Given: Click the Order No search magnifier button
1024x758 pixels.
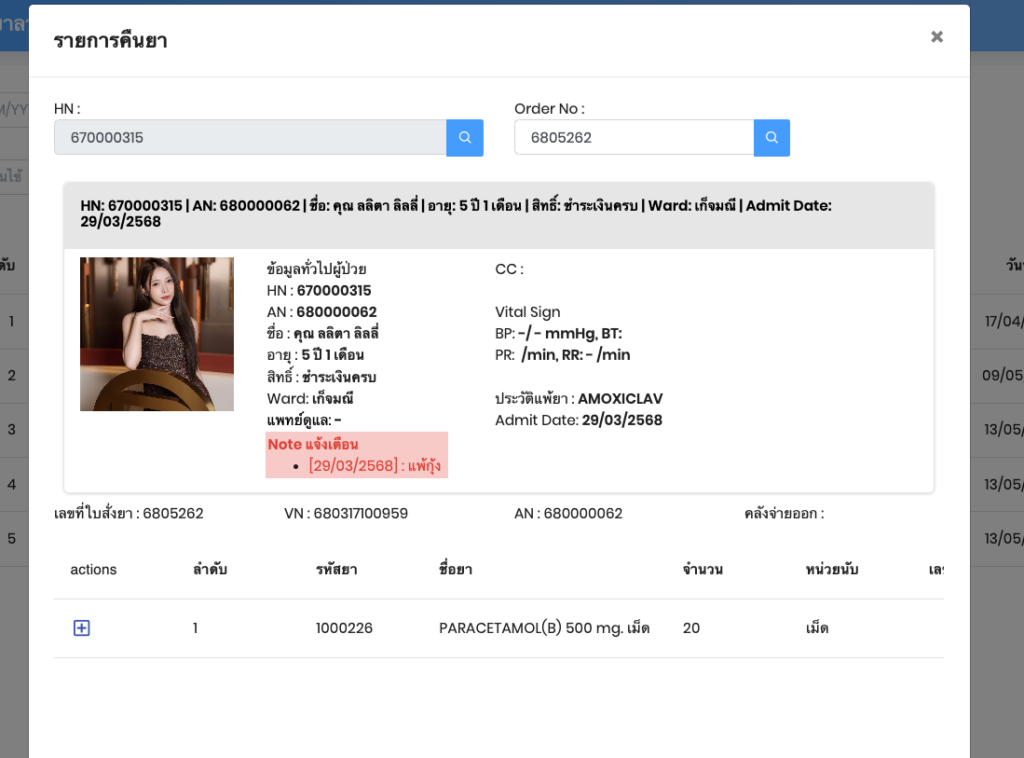Looking at the screenshot, I should point(771,138).
